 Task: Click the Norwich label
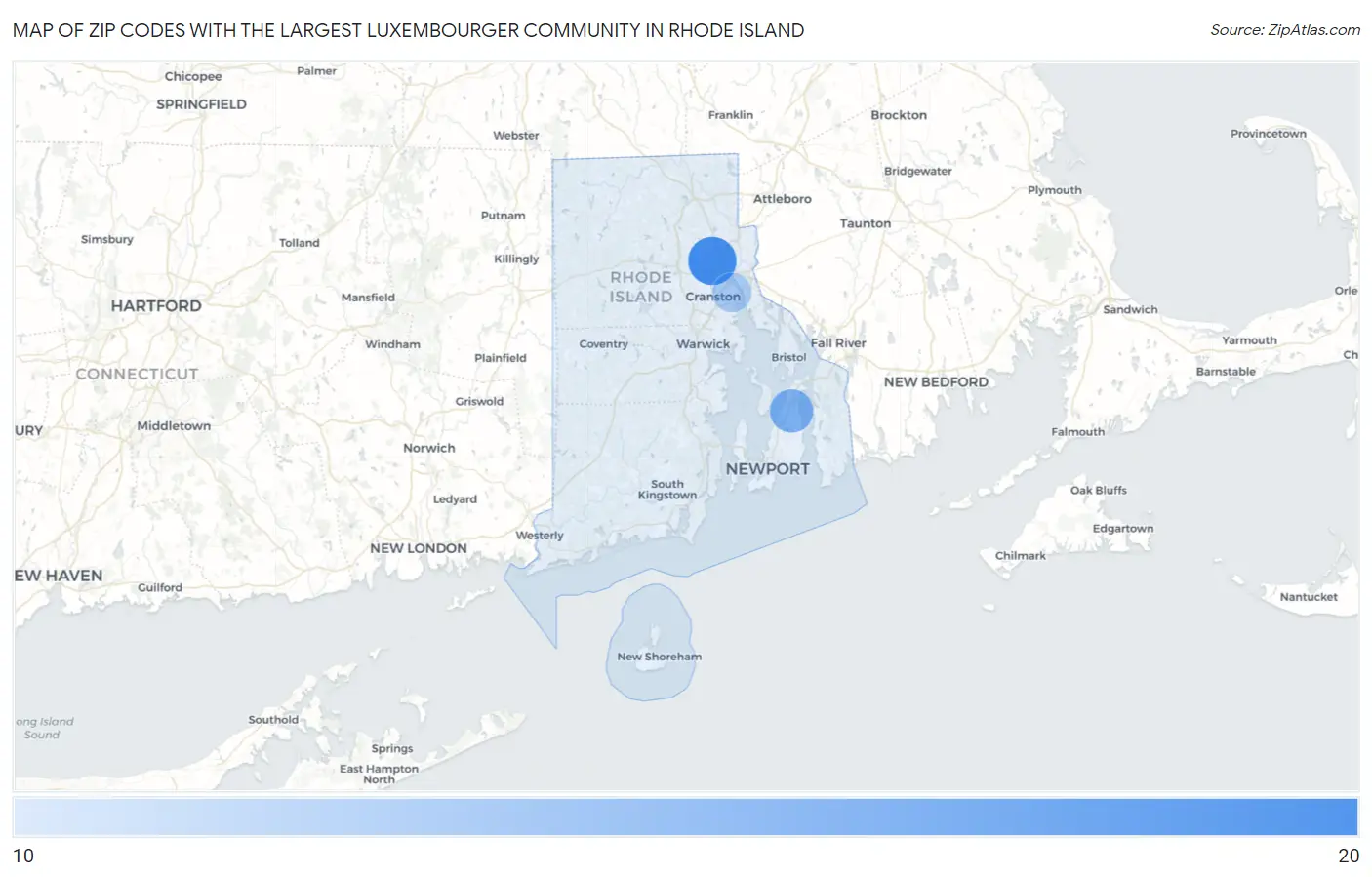tap(429, 449)
